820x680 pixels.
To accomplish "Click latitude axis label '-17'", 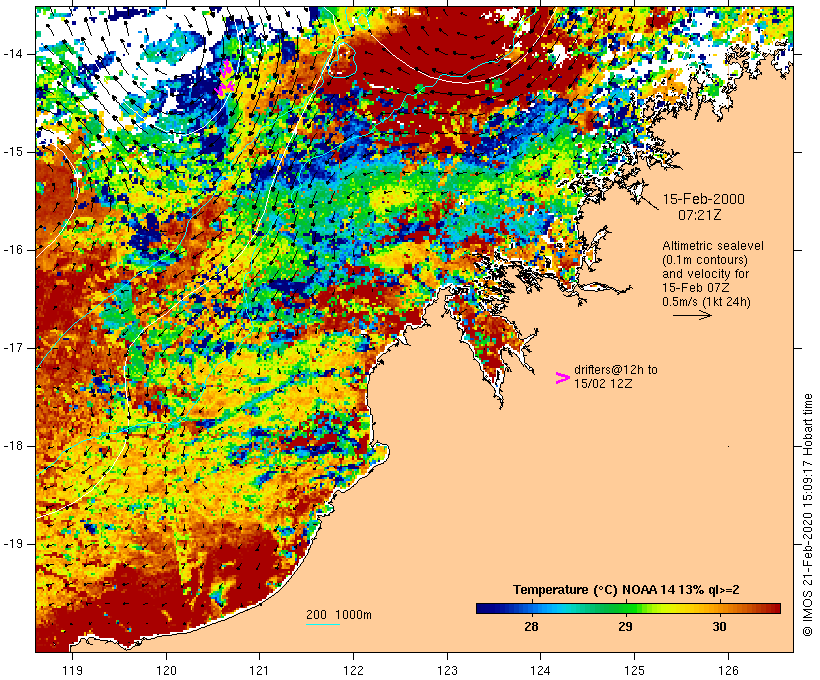I will coord(12,348).
